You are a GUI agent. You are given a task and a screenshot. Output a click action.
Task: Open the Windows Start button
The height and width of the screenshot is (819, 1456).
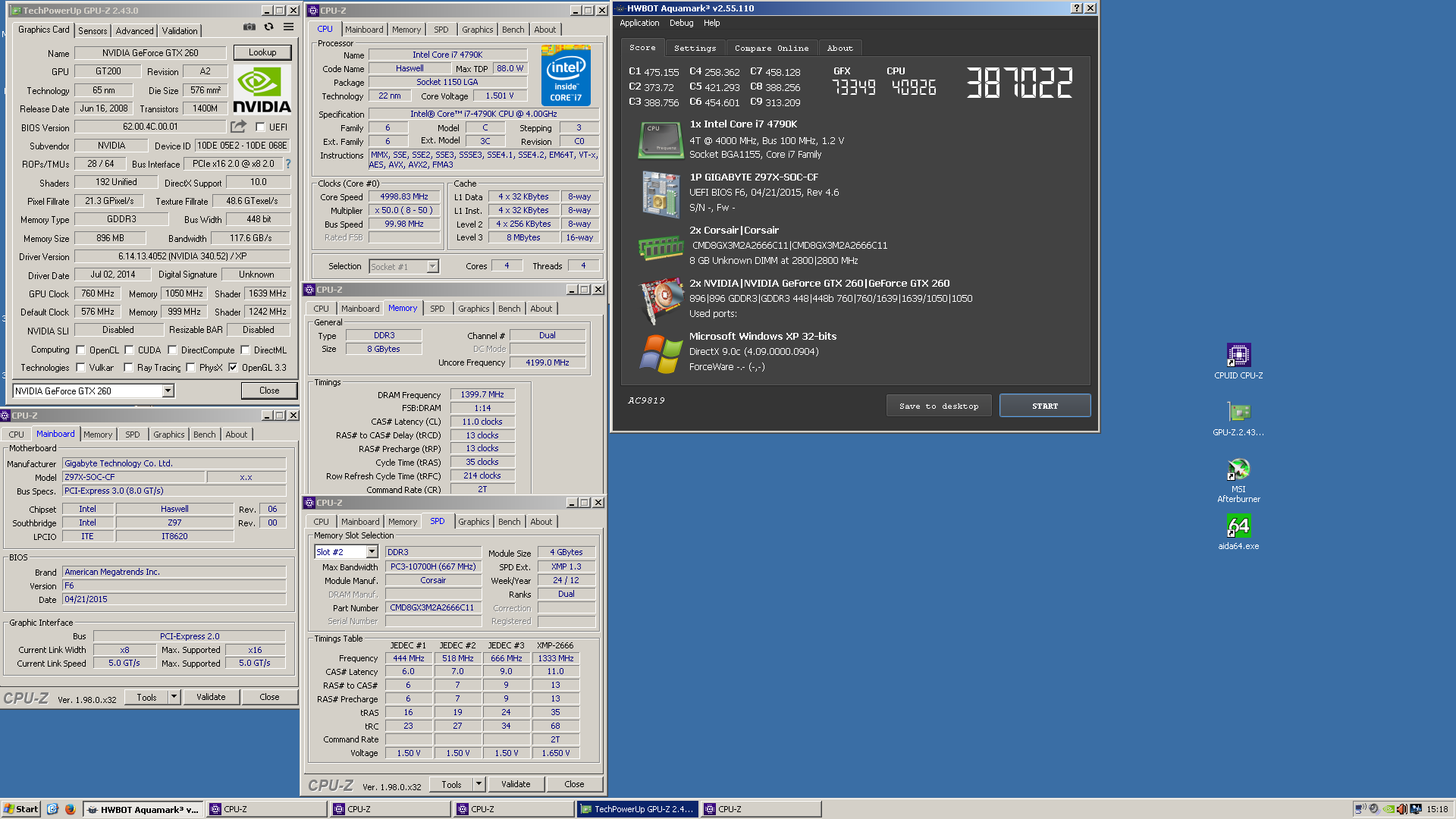(20, 809)
